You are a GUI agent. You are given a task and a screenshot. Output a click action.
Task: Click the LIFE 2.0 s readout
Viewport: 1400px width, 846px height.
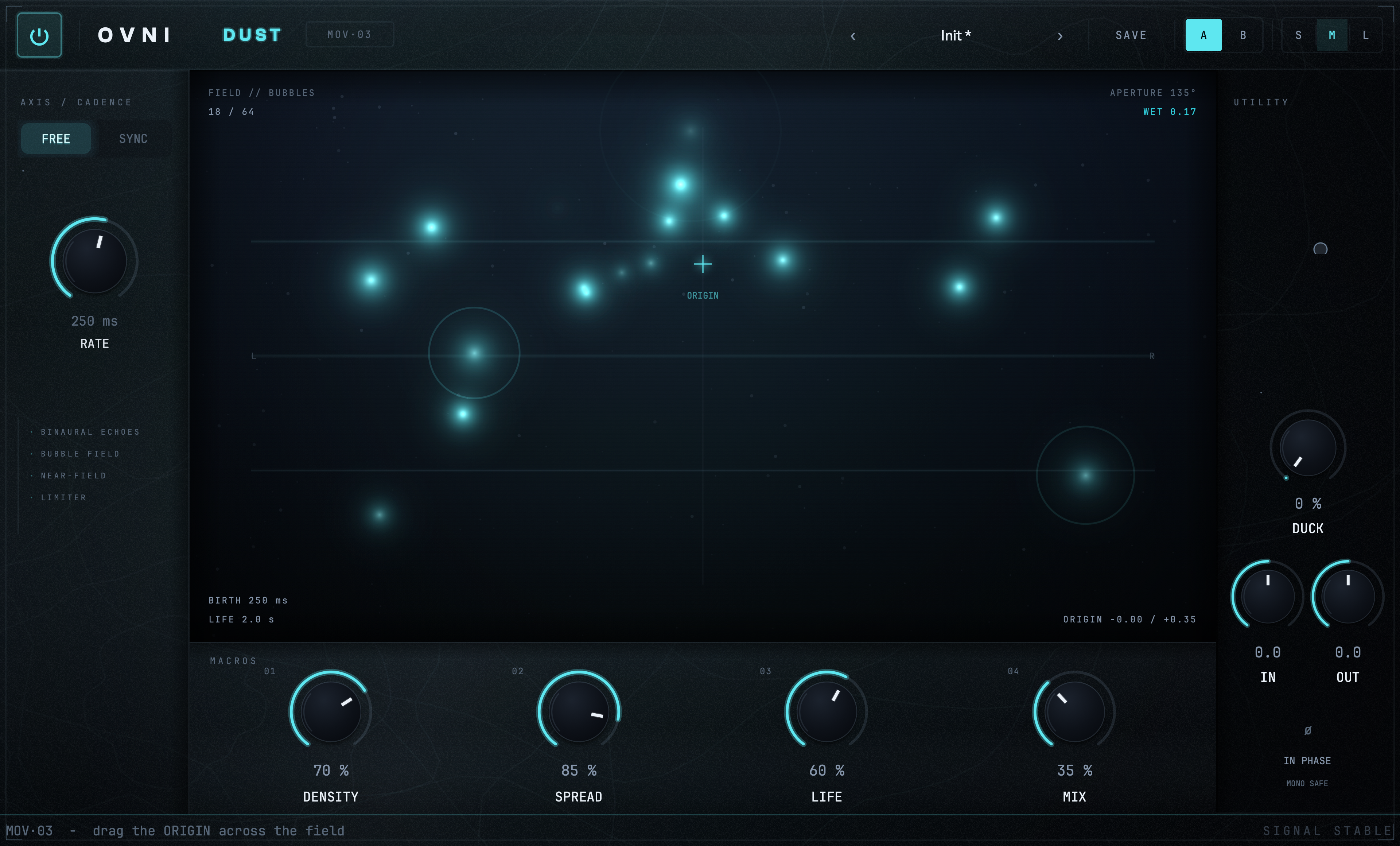click(241, 620)
